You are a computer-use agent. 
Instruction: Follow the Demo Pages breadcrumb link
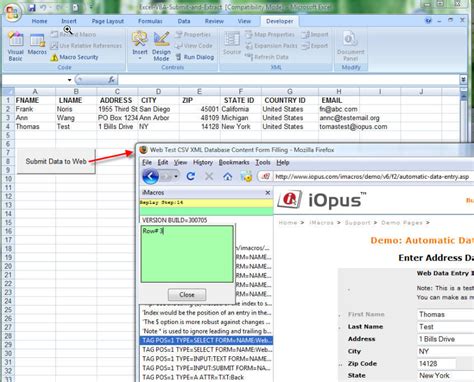[x=402, y=223]
